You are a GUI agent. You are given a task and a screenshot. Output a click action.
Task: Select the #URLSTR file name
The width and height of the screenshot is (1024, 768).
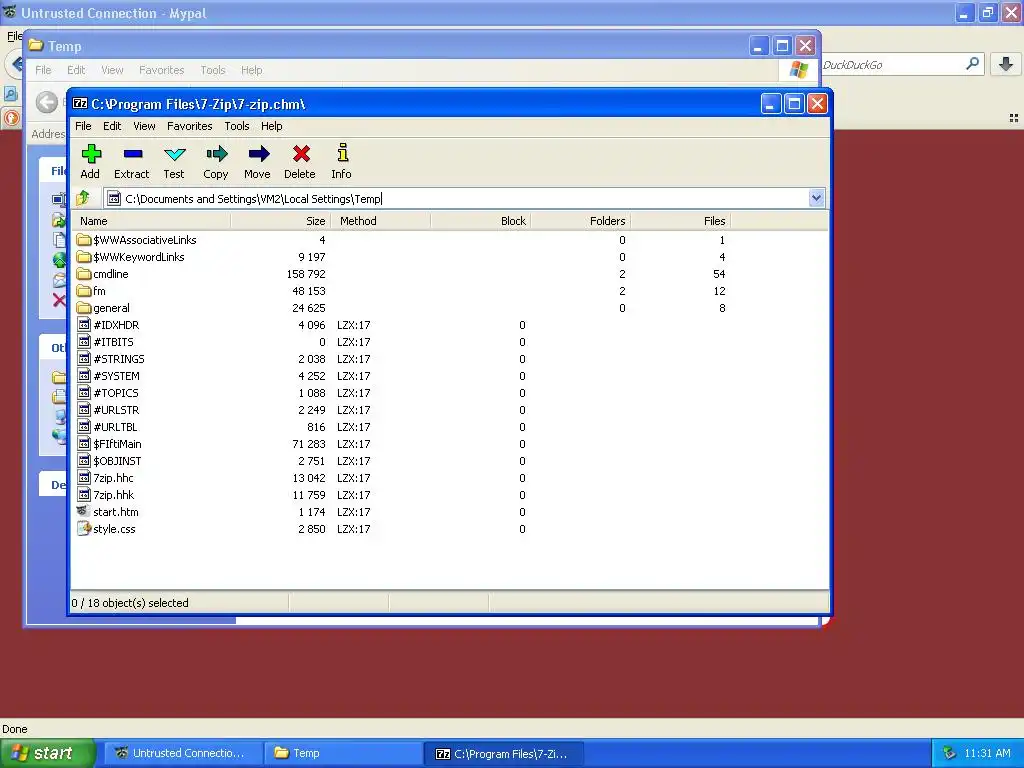(116, 409)
